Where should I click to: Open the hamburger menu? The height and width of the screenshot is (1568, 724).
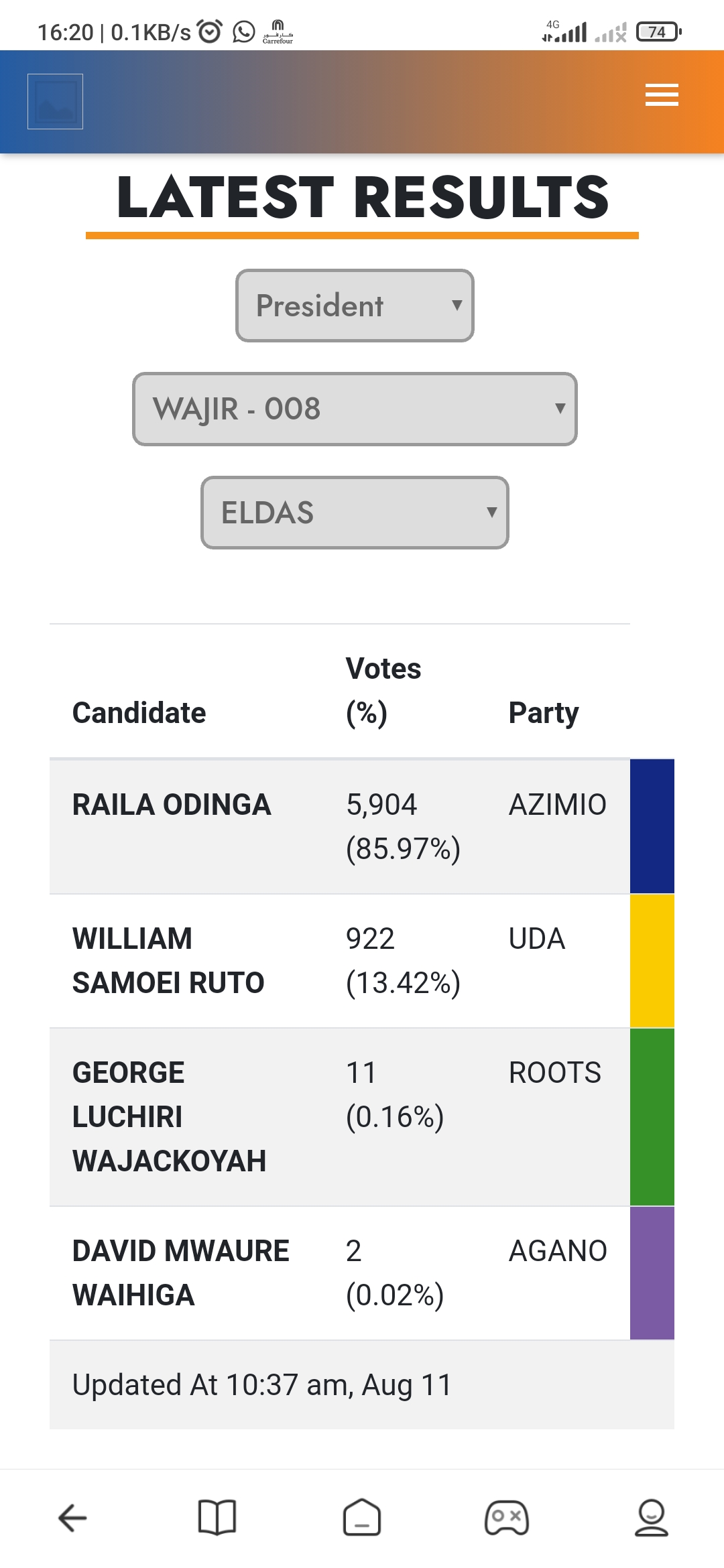pyautogui.click(x=662, y=94)
